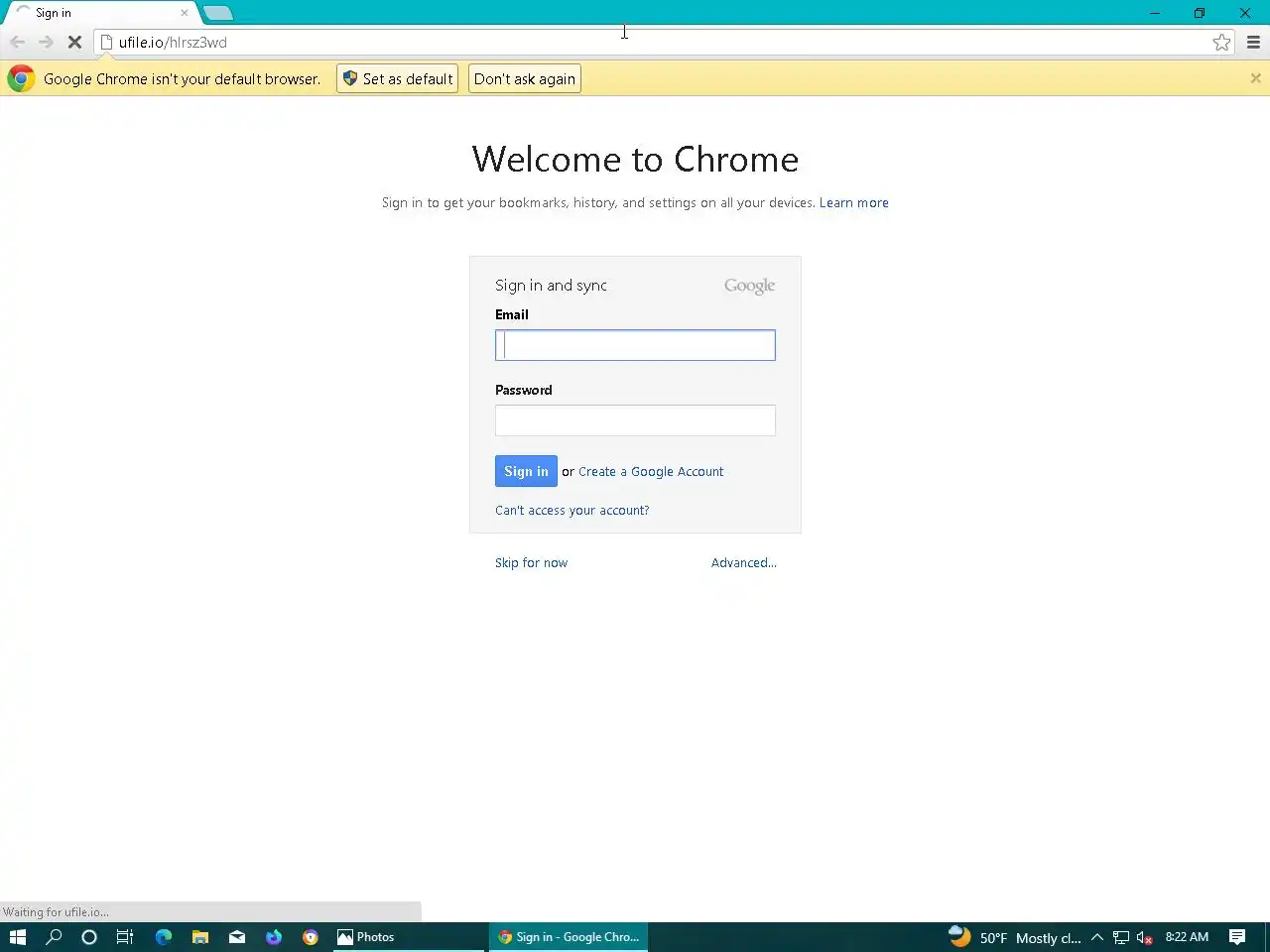Switch to Photos taskbar window
This screenshot has height=952, width=1270.
[x=407, y=936]
